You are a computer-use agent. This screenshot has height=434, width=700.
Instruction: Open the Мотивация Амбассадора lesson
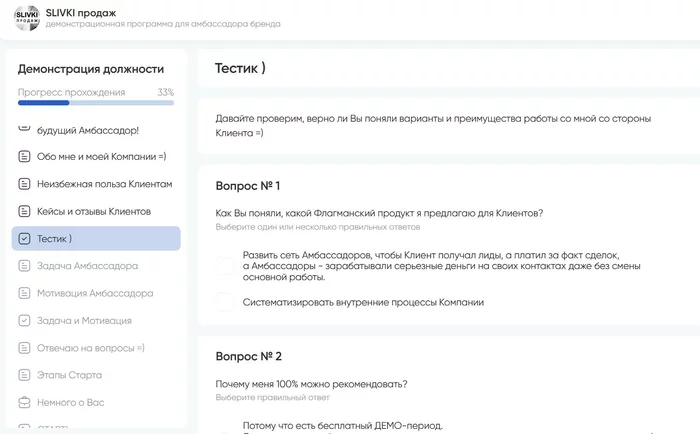[94, 294]
